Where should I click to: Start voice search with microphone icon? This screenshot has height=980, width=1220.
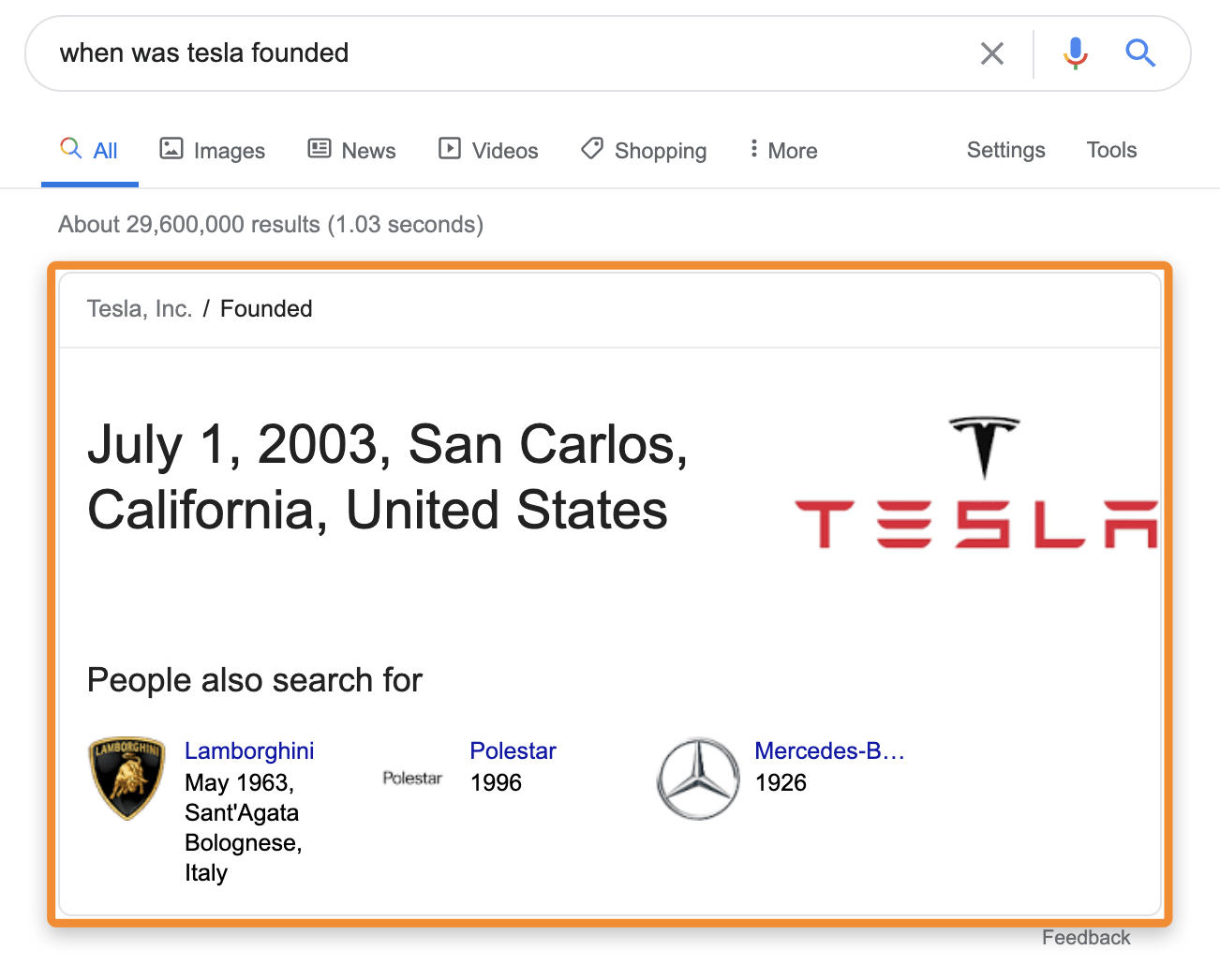tap(1075, 53)
